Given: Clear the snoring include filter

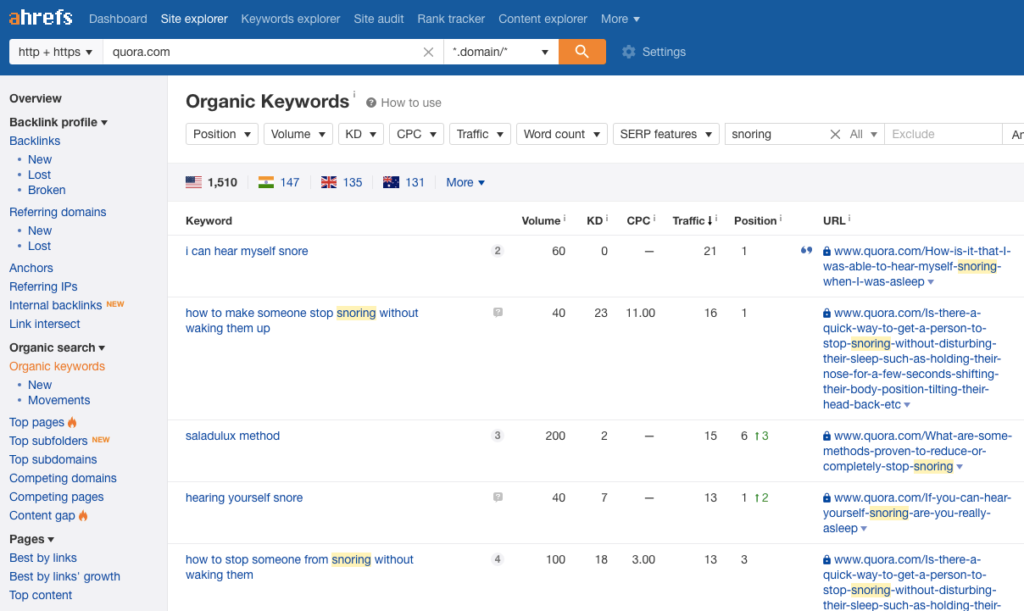Looking at the screenshot, I should (835, 134).
